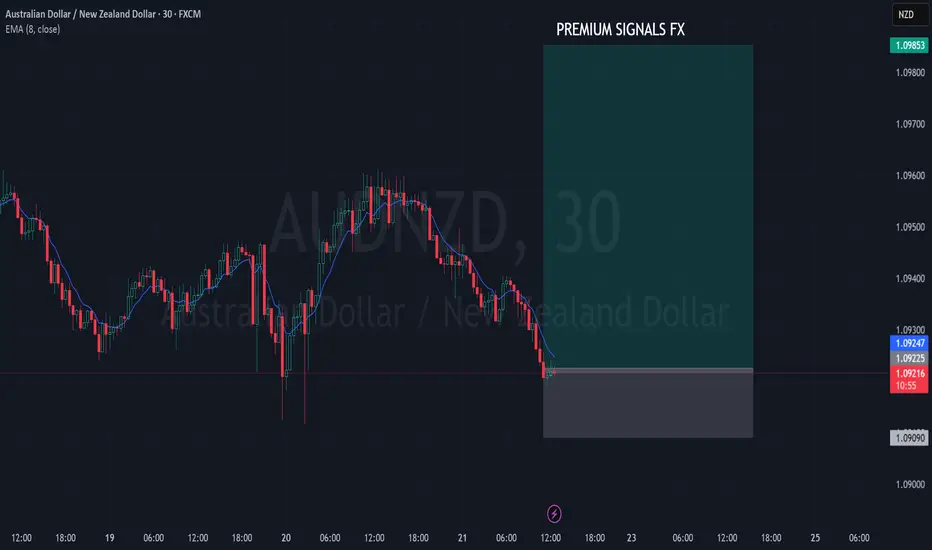Click the 1.09090 stop-loss price label
932x550 pixels.
[909, 438]
